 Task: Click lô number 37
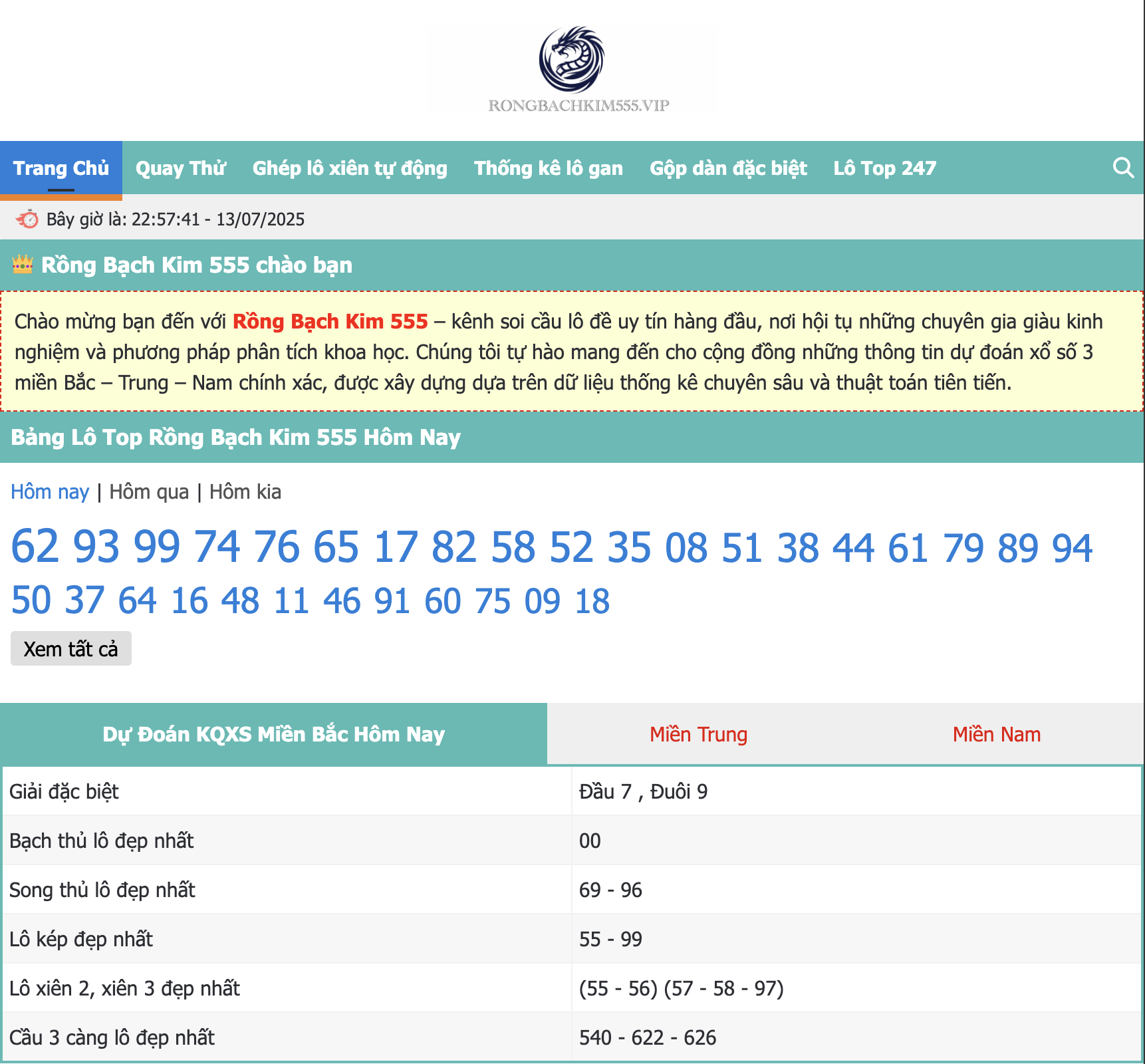(x=85, y=600)
